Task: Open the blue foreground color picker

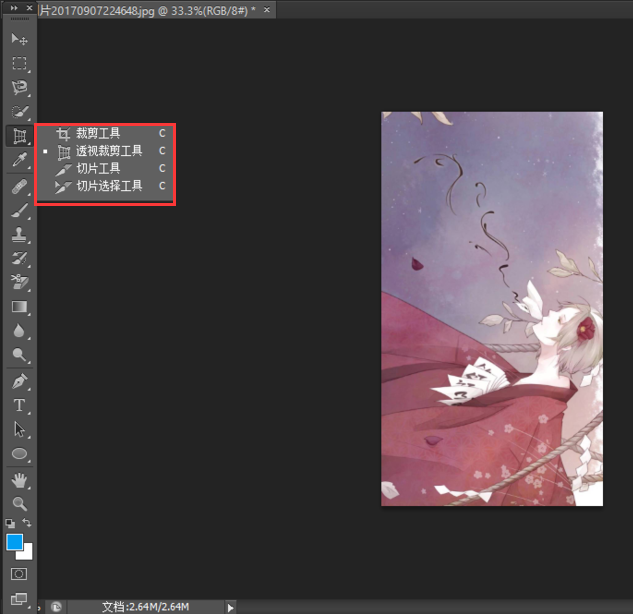Action: (x=14, y=542)
